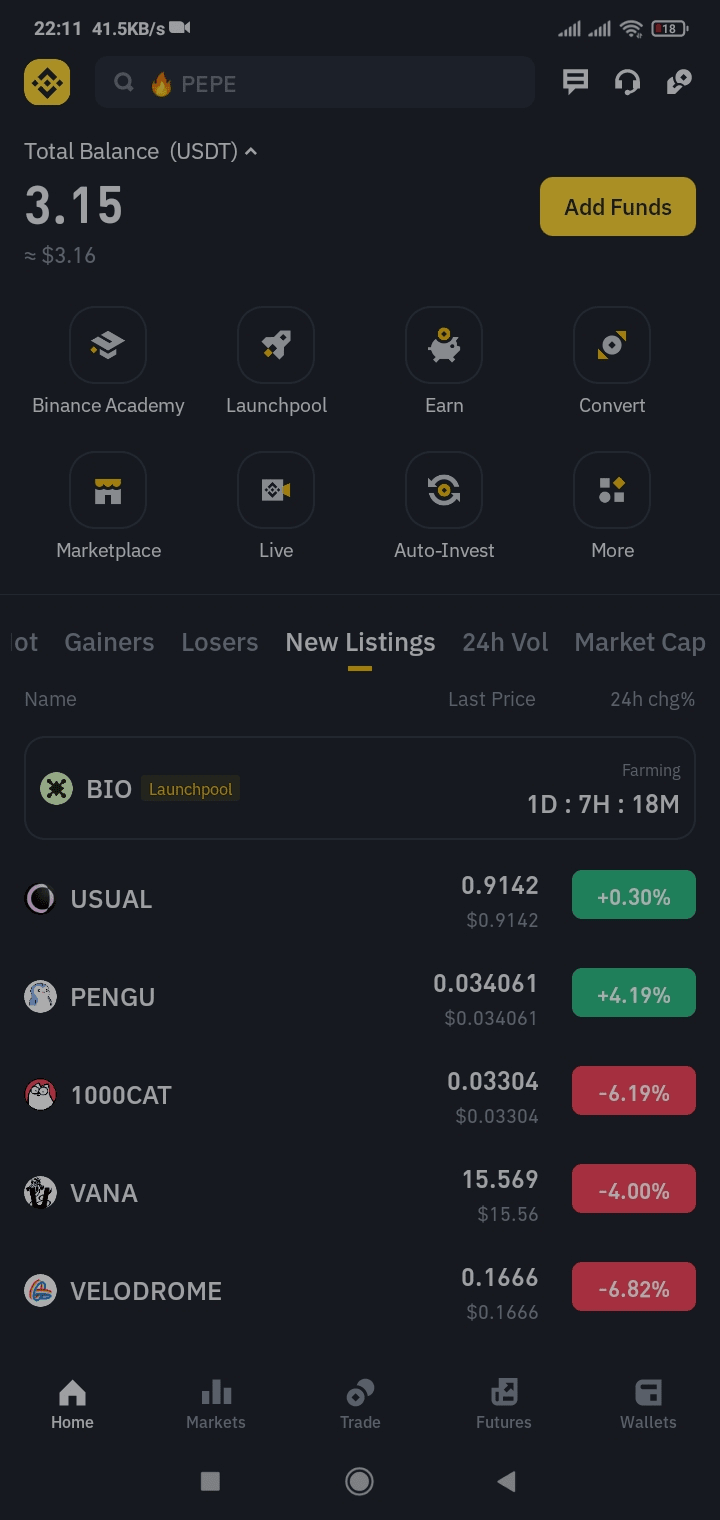Open customer support headset icon

[x=627, y=82]
